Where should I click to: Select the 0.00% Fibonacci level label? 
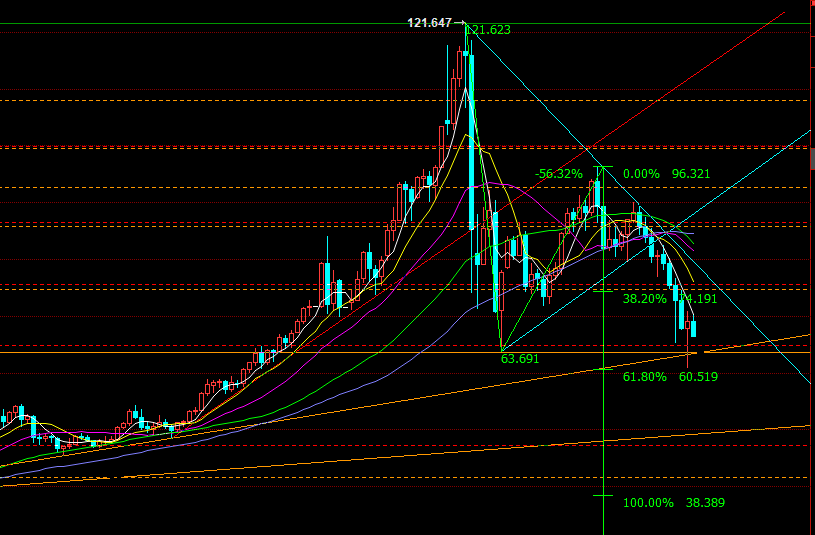pos(641,174)
